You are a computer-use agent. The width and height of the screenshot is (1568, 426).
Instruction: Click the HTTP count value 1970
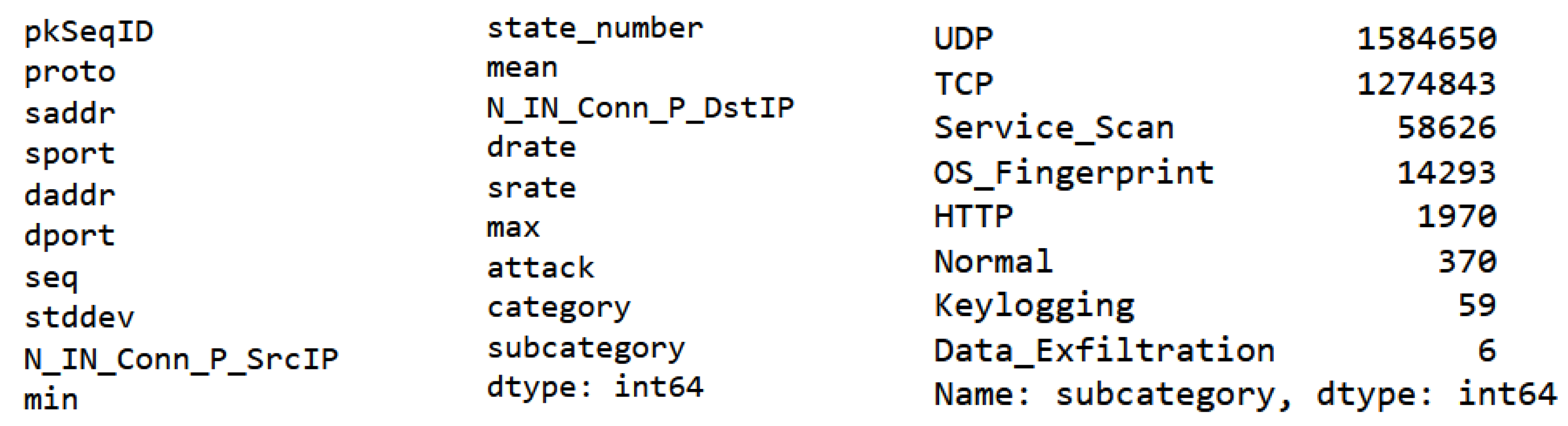pyautogui.click(x=1457, y=217)
